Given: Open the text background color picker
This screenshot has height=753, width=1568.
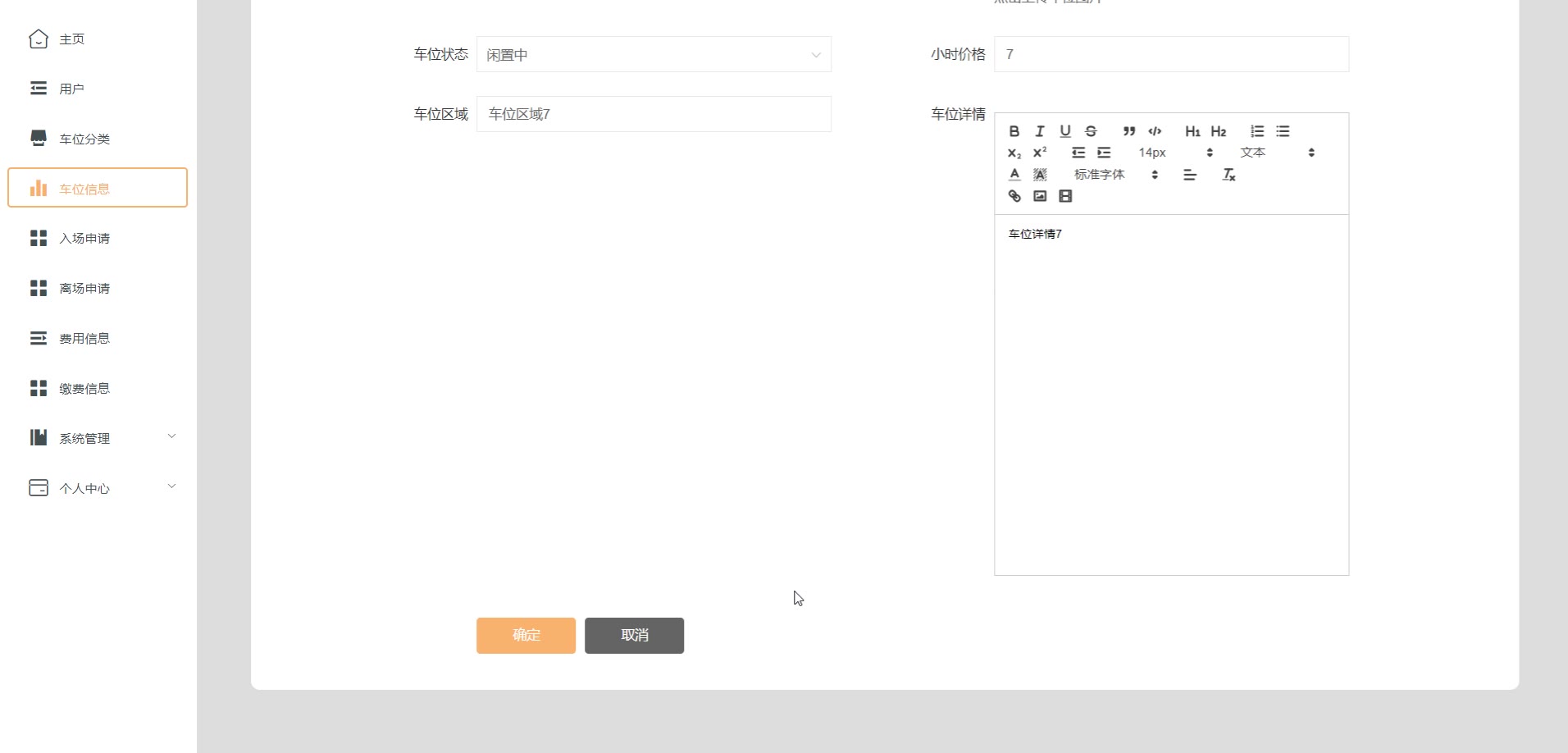Looking at the screenshot, I should click(1040, 175).
